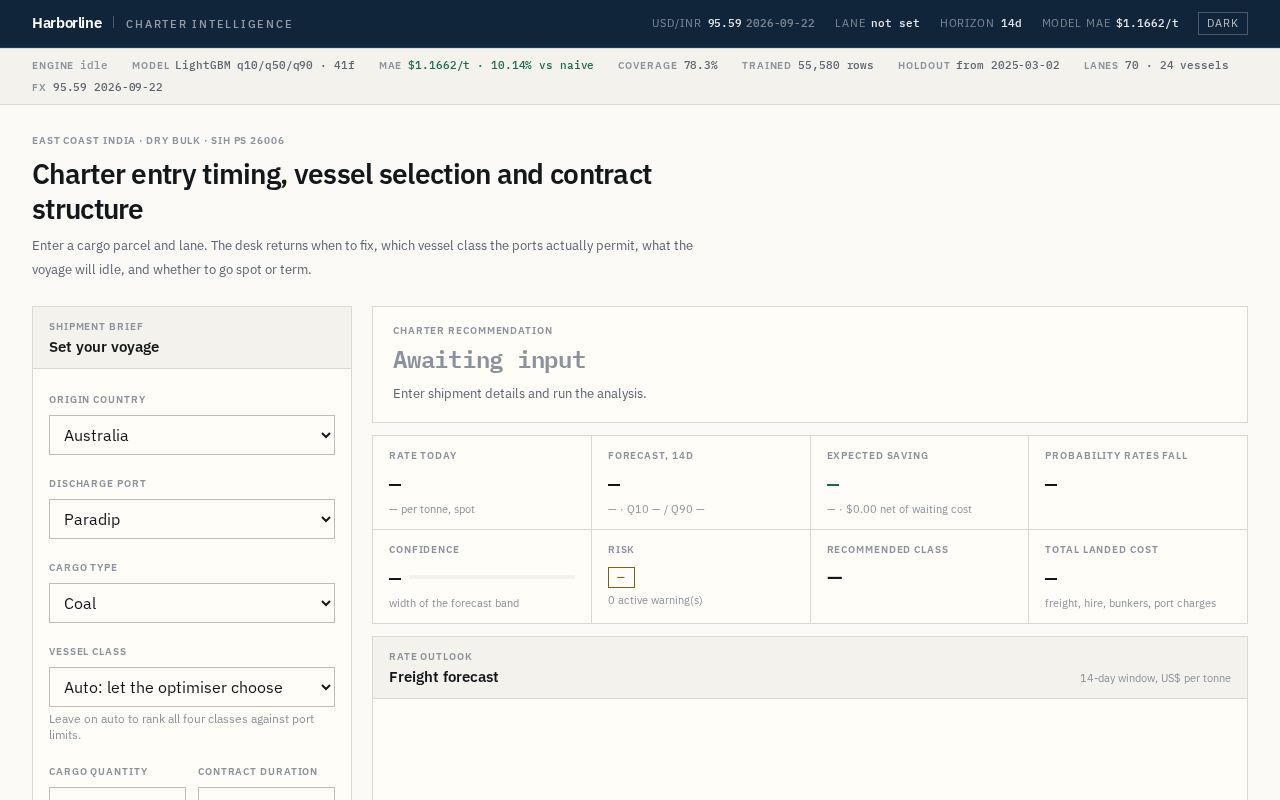The image size is (1280, 800).
Task: Click the Set your voyage heading
Action: [x=104, y=347]
